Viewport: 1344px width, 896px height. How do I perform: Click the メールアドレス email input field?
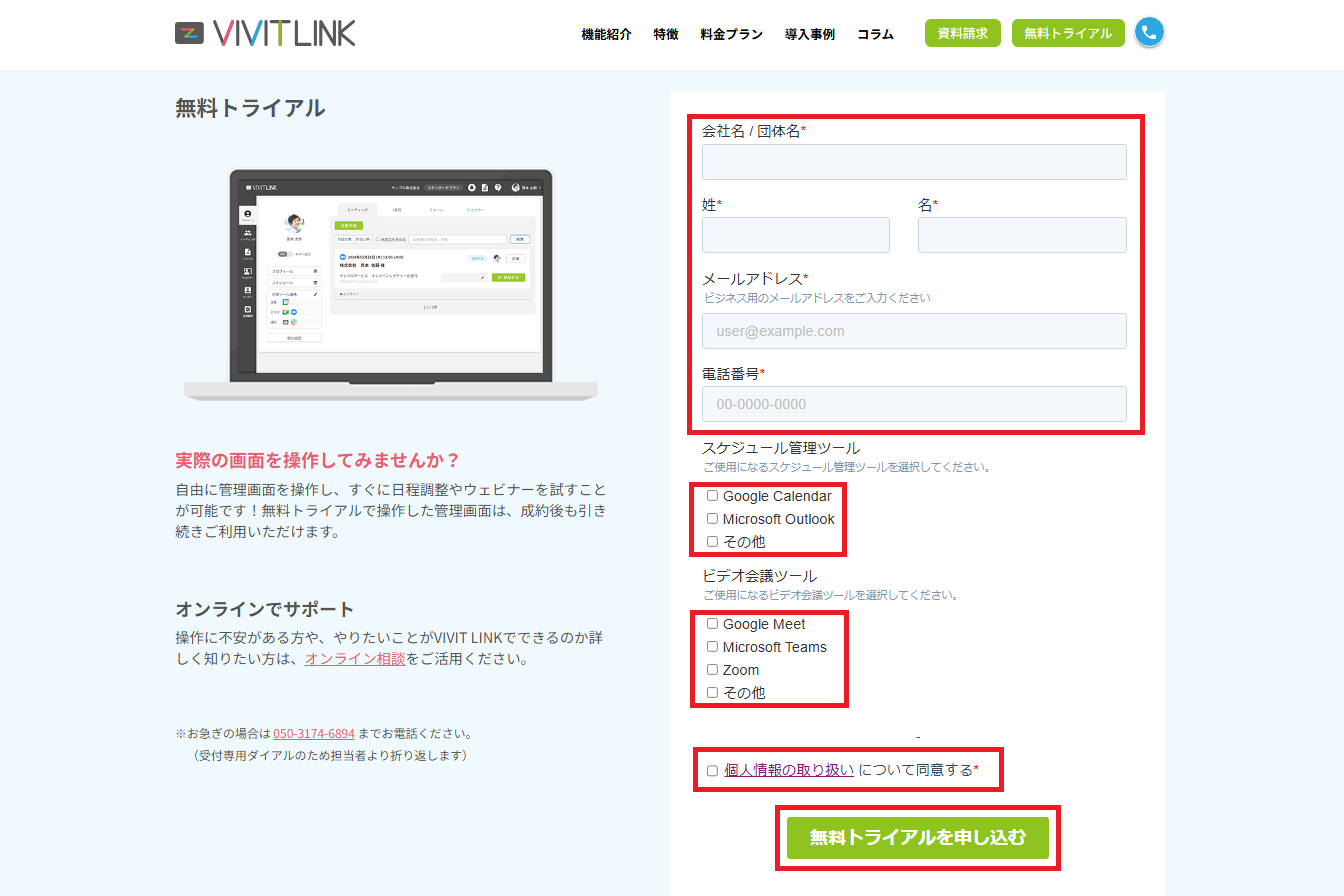point(914,330)
